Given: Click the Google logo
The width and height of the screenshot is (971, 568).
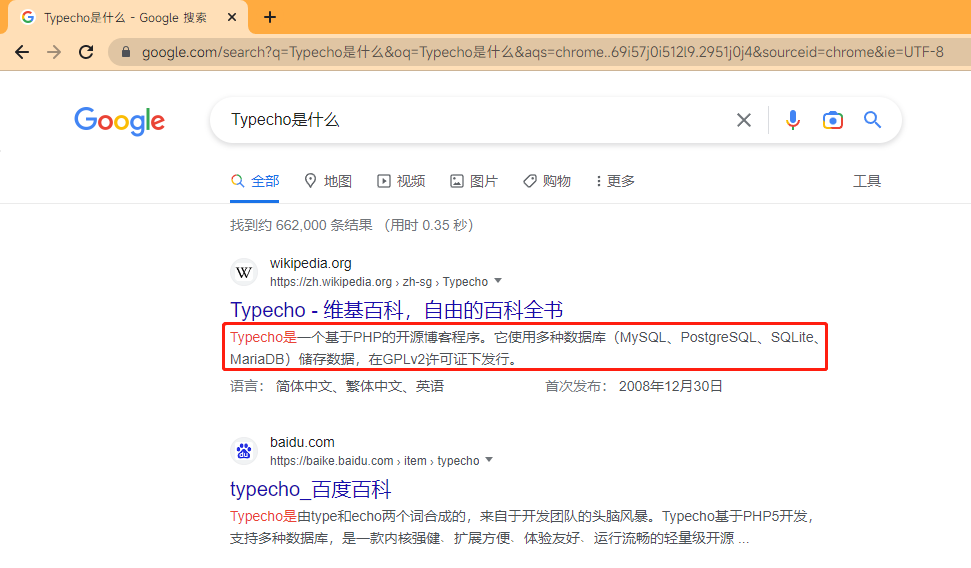Looking at the screenshot, I should (119, 121).
